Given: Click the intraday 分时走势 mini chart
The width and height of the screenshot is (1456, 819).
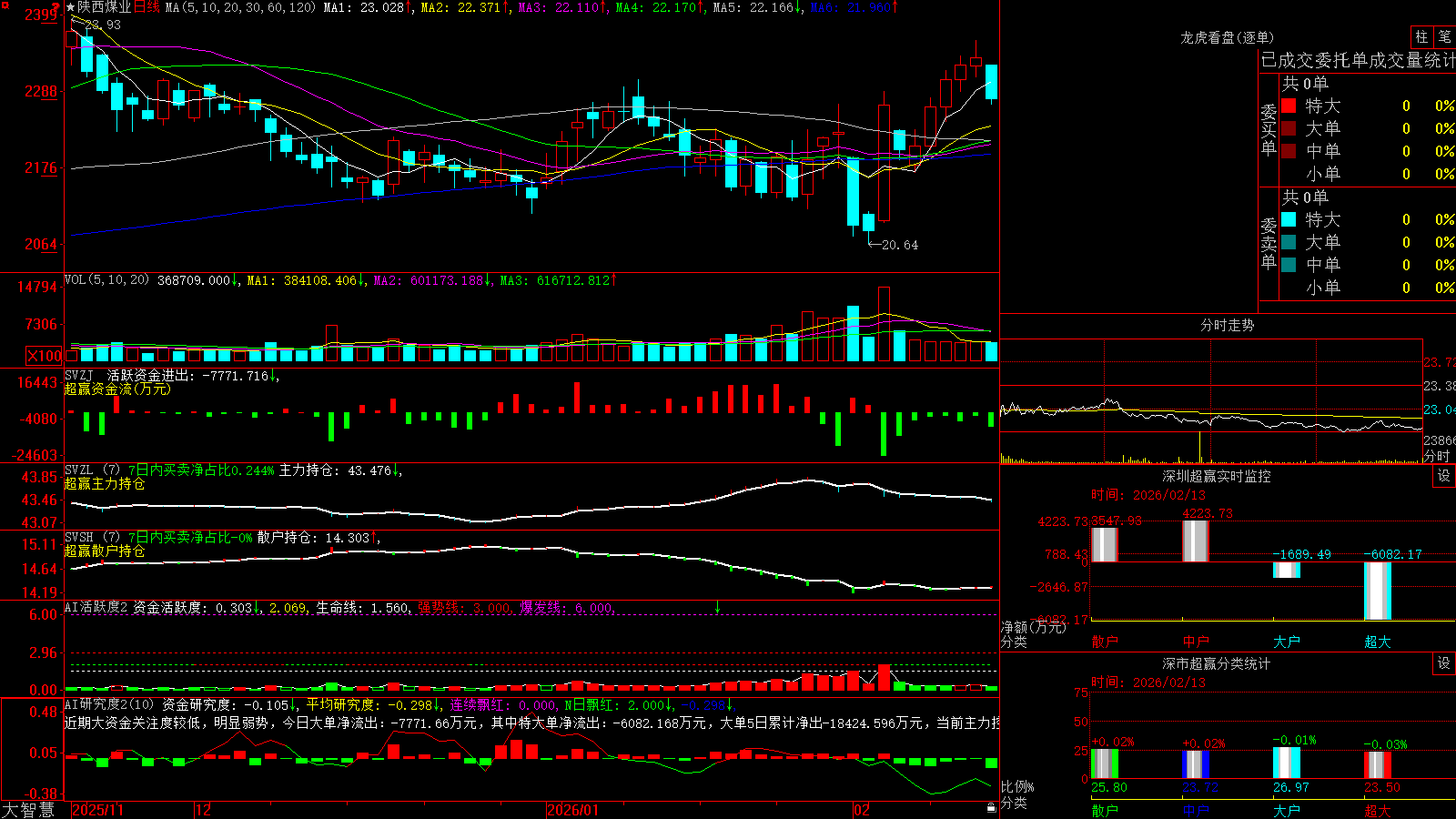Looking at the screenshot, I should point(1211,400).
